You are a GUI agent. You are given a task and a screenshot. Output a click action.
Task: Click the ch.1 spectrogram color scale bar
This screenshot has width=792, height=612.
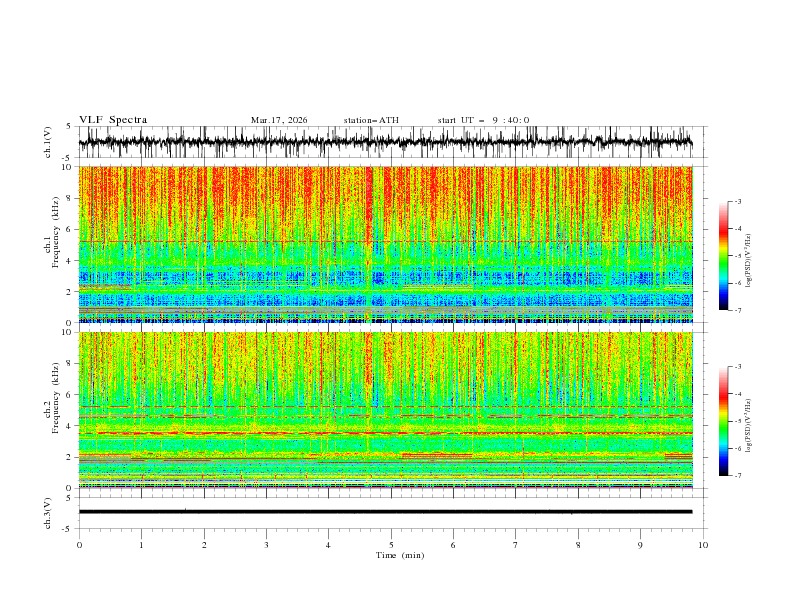(x=723, y=256)
